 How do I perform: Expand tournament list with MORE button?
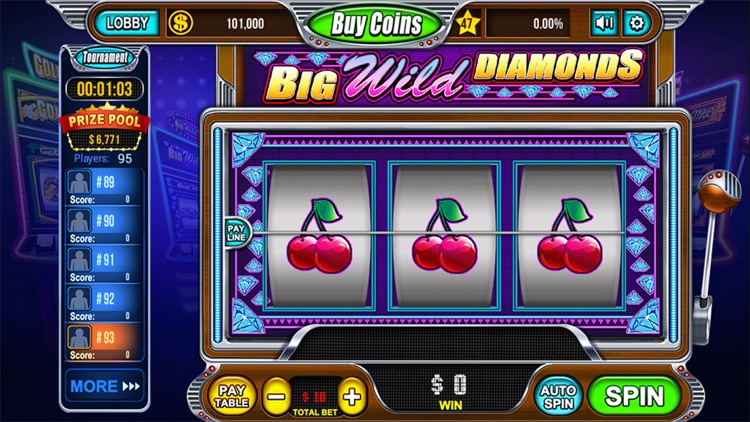click(x=105, y=386)
